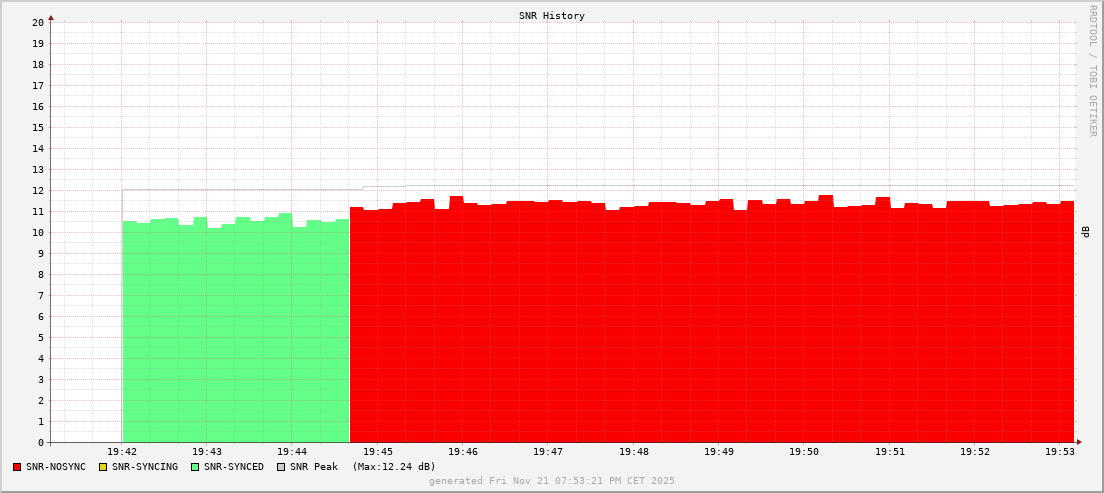The image size is (1104, 493).
Task: Click the 19:45 time axis label
Action: [x=377, y=452]
